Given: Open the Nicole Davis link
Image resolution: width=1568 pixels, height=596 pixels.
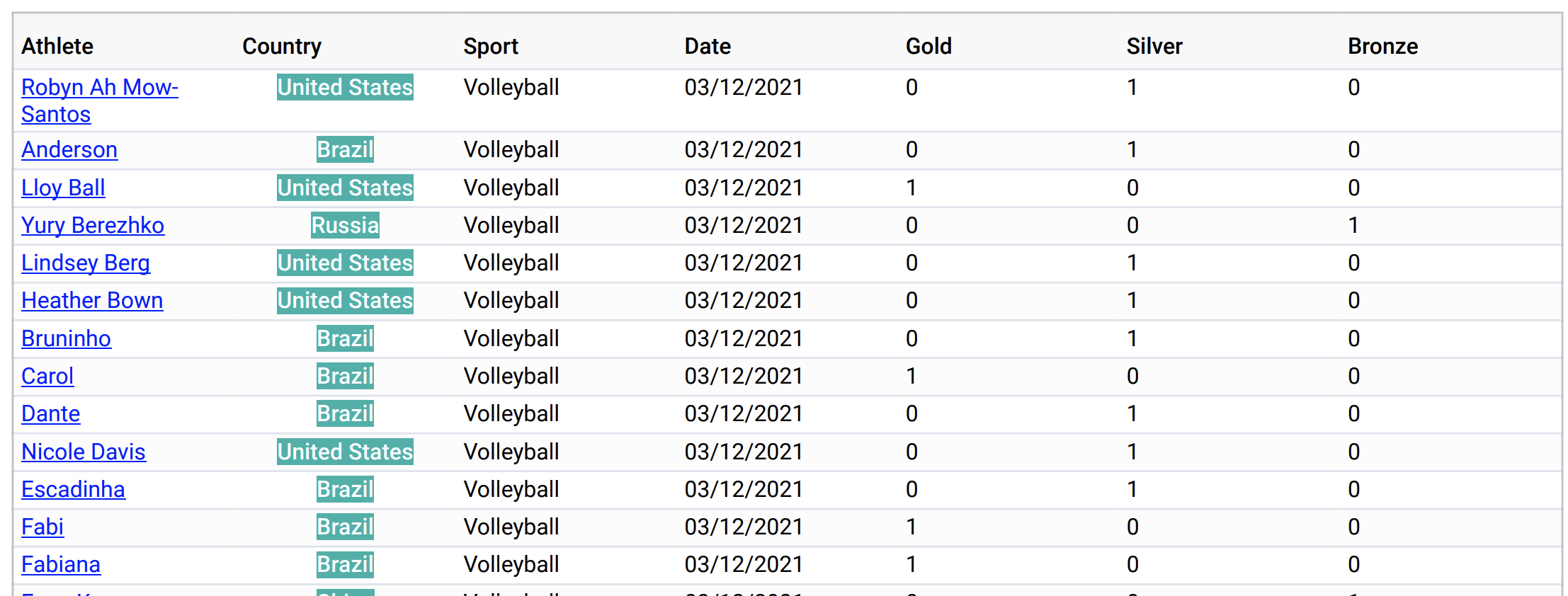Looking at the screenshot, I should tap(84, 452).
